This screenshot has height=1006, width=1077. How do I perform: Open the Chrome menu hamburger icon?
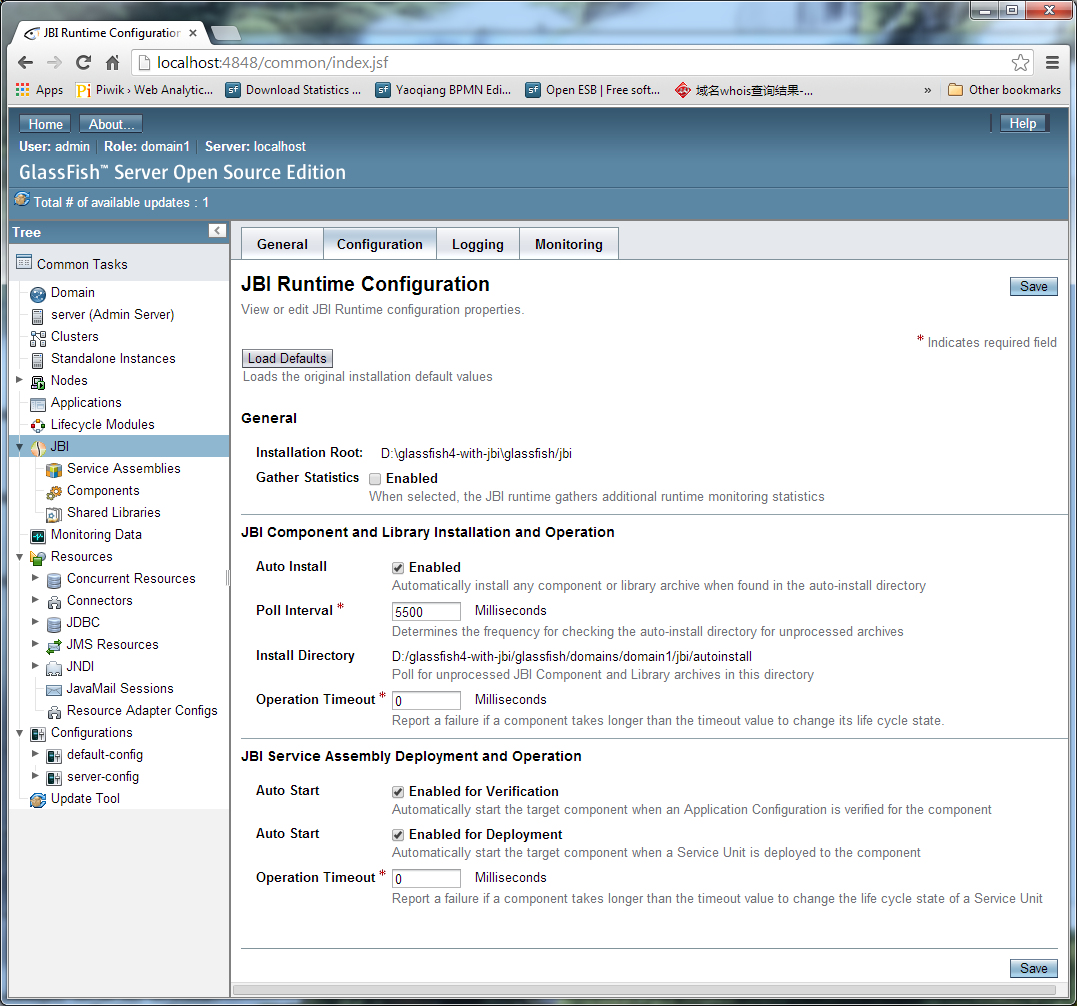click(x=1052, y=62)
